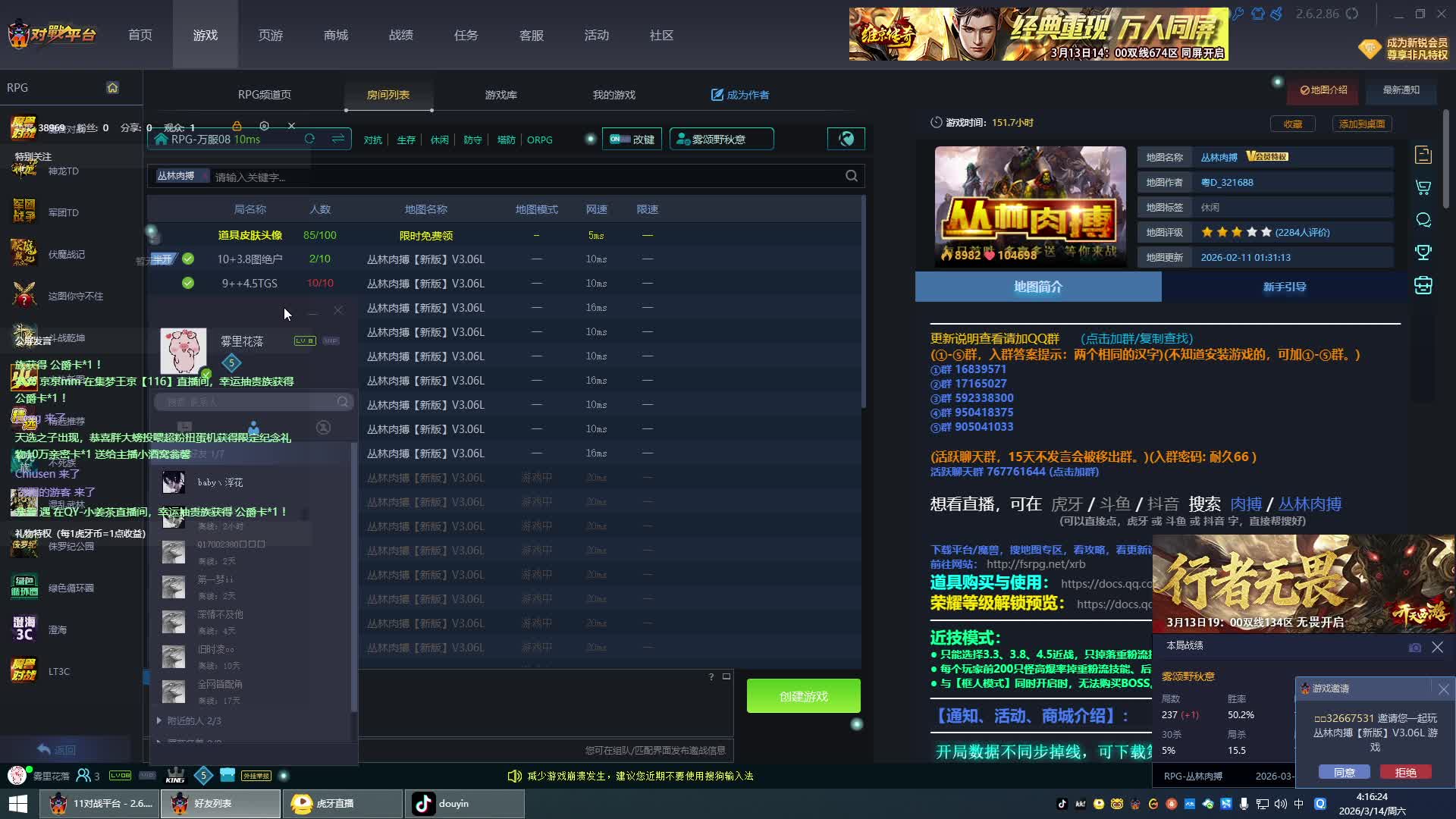Click the green 创建游戏 button
Viewport: 1456px width, 819px height.
click(803, 696)
